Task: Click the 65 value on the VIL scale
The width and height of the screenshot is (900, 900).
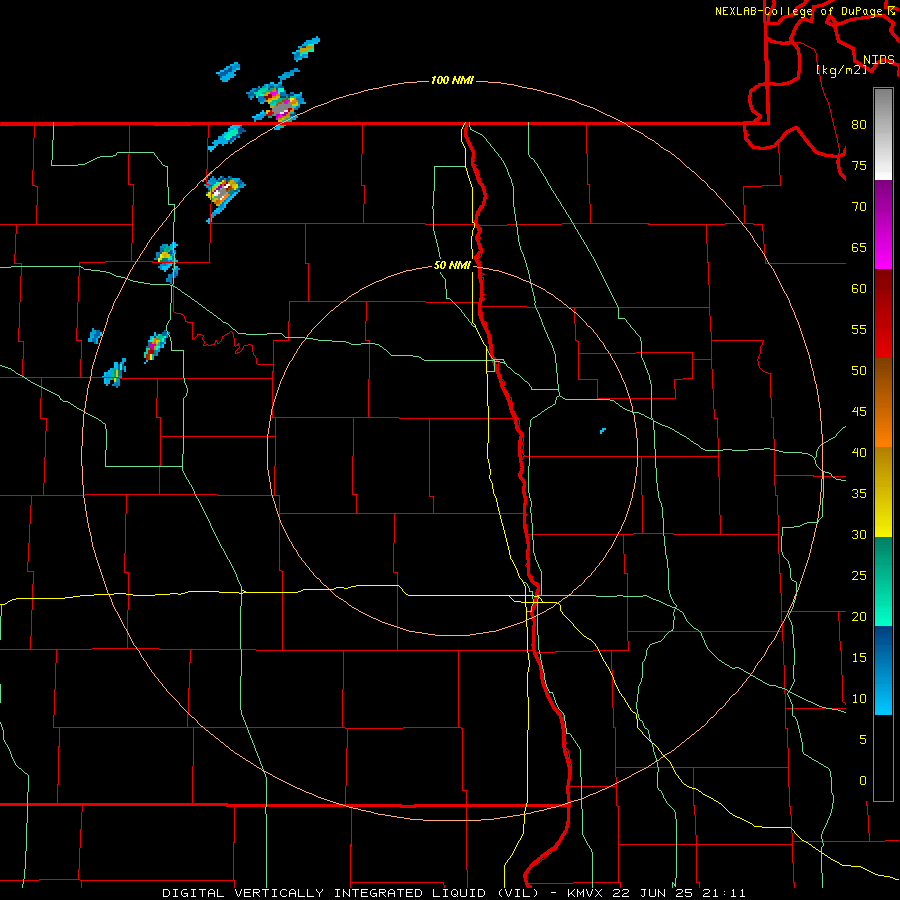Action: pyautogui.click(x=859, y=247)
